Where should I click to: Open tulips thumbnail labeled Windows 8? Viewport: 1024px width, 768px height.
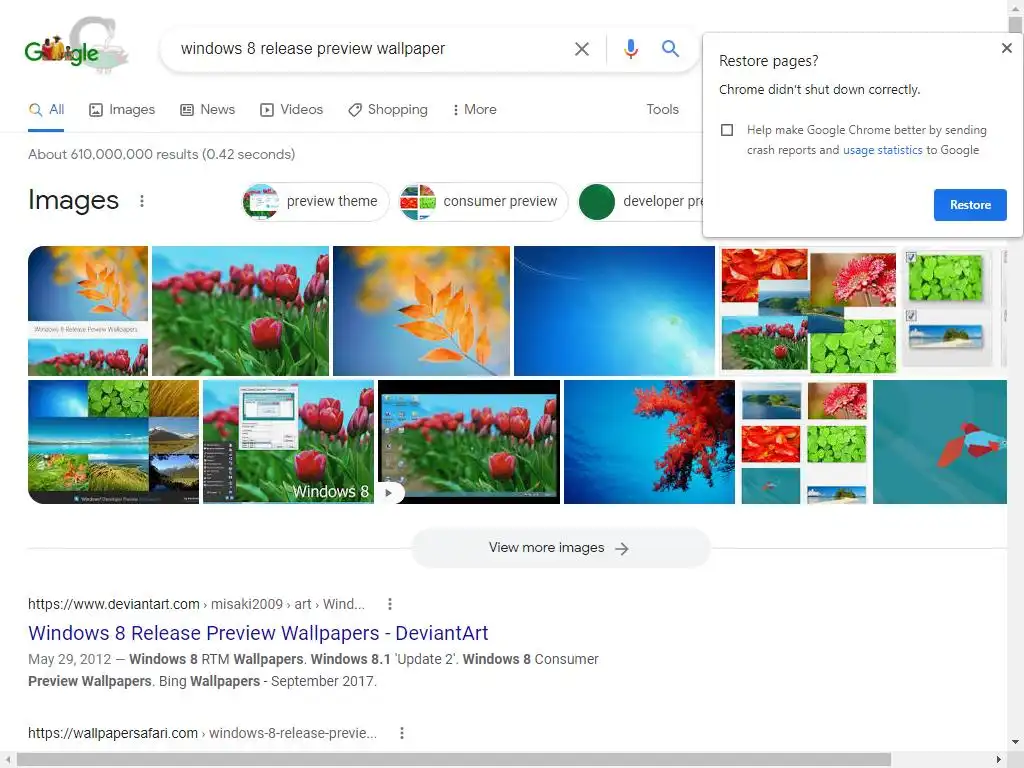[289, 442]
